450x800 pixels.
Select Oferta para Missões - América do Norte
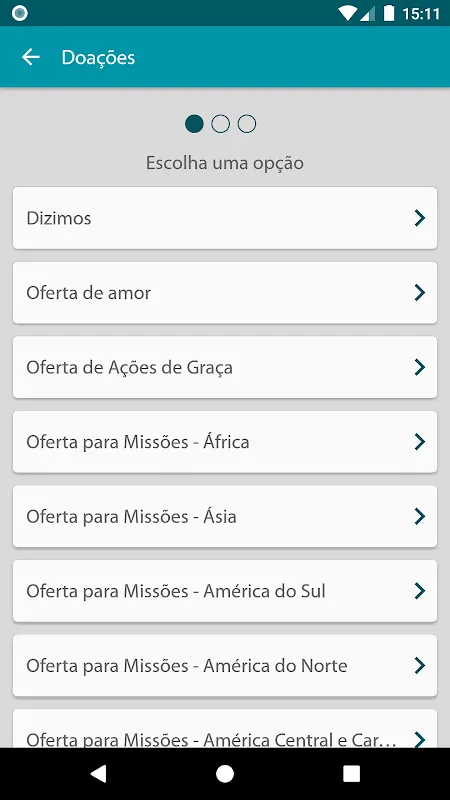click(225, 665)
